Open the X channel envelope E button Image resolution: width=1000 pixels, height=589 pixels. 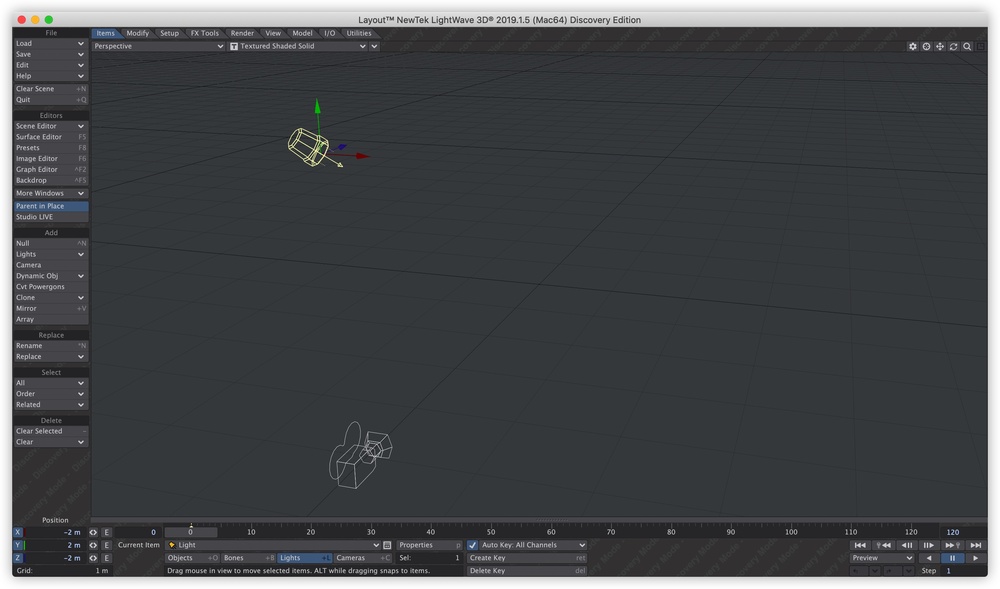click(107, 533)
